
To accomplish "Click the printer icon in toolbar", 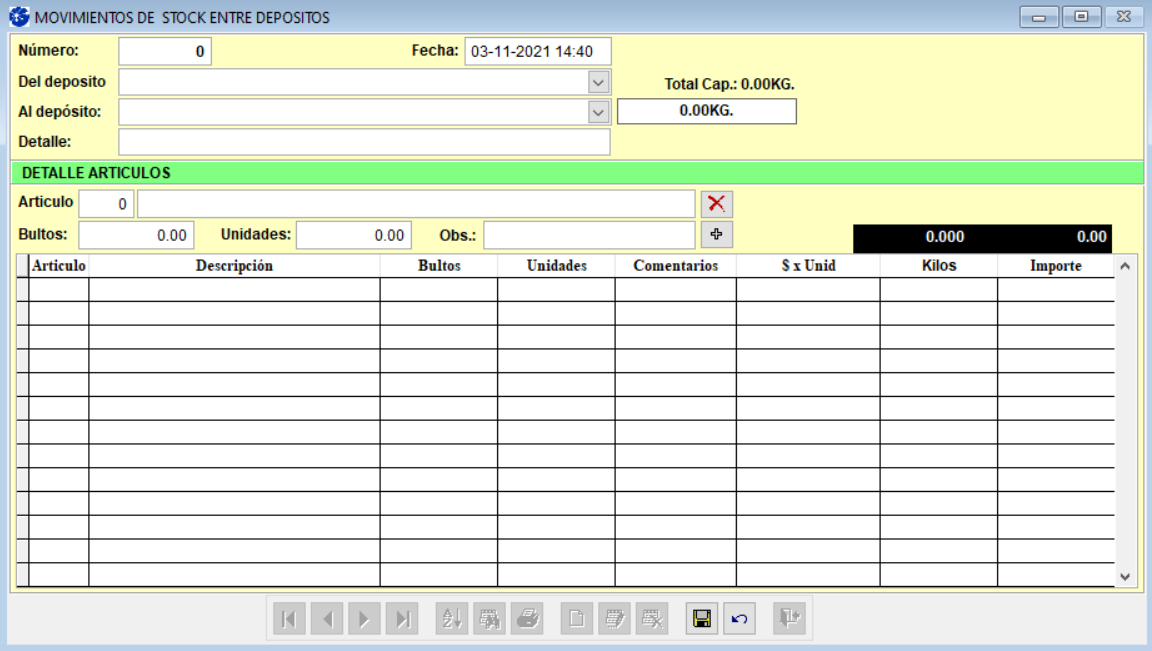I will coord(528,619).
